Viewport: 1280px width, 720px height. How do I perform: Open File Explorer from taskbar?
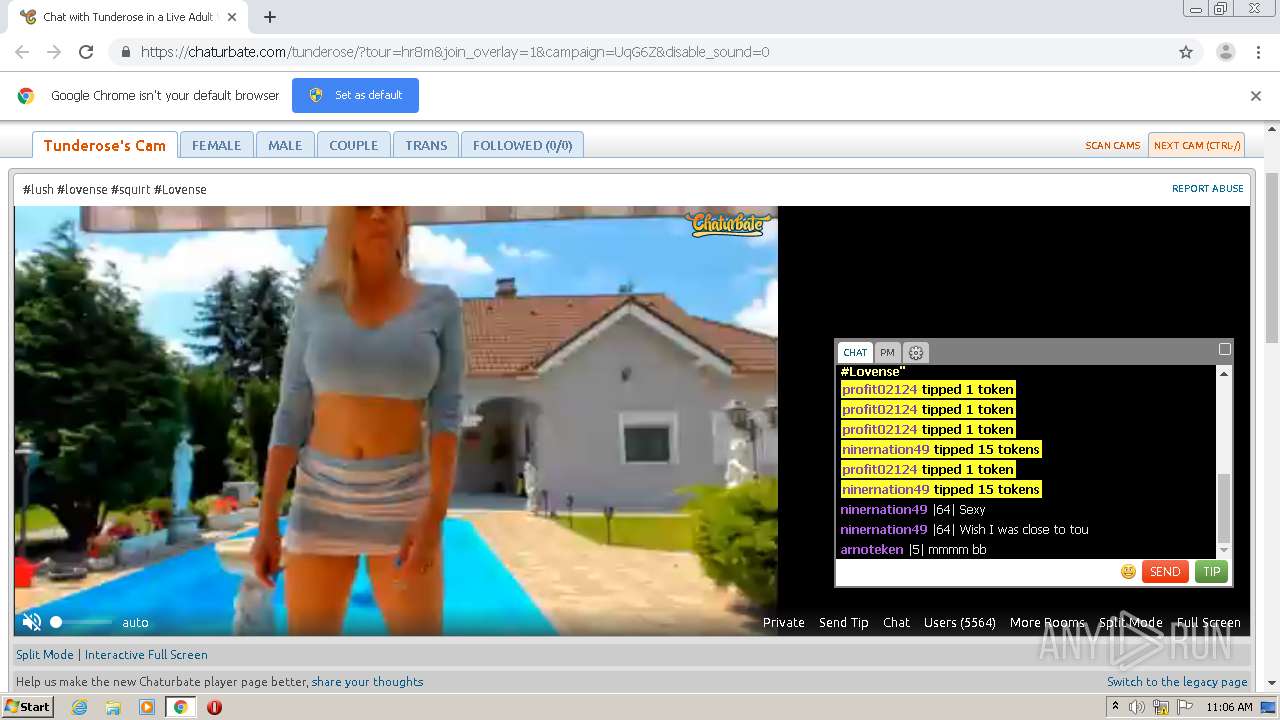113,707
